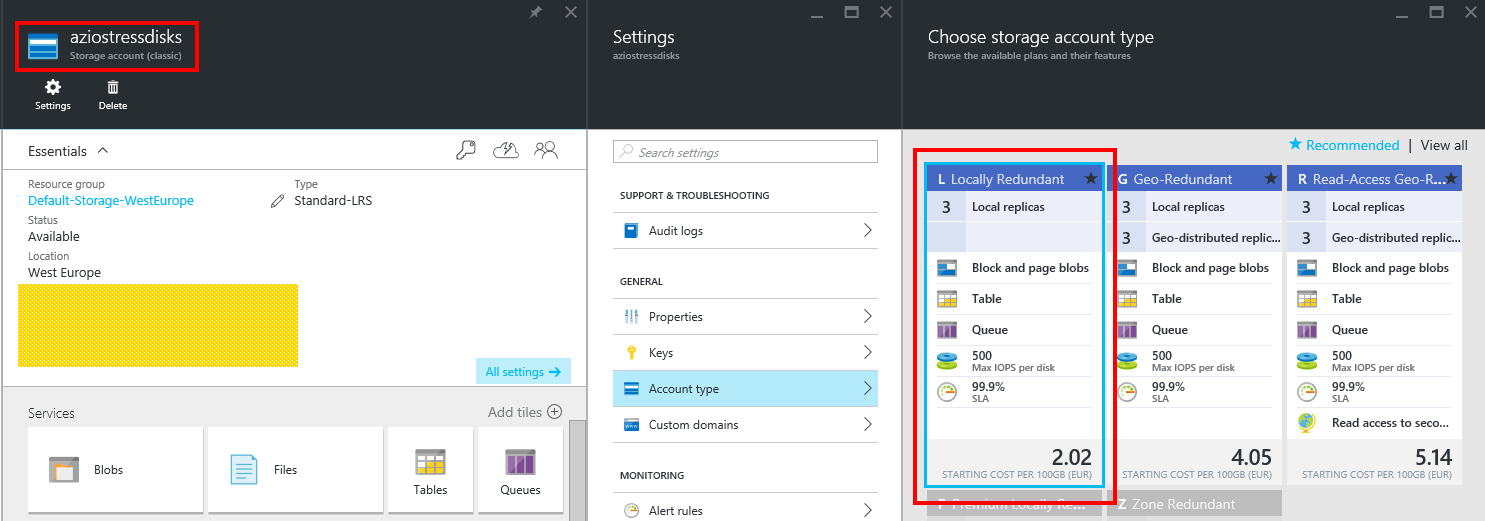Expand the Keys chevron
The height and width of the screenshot is (521, 1485).
click(x=867, y=353)
